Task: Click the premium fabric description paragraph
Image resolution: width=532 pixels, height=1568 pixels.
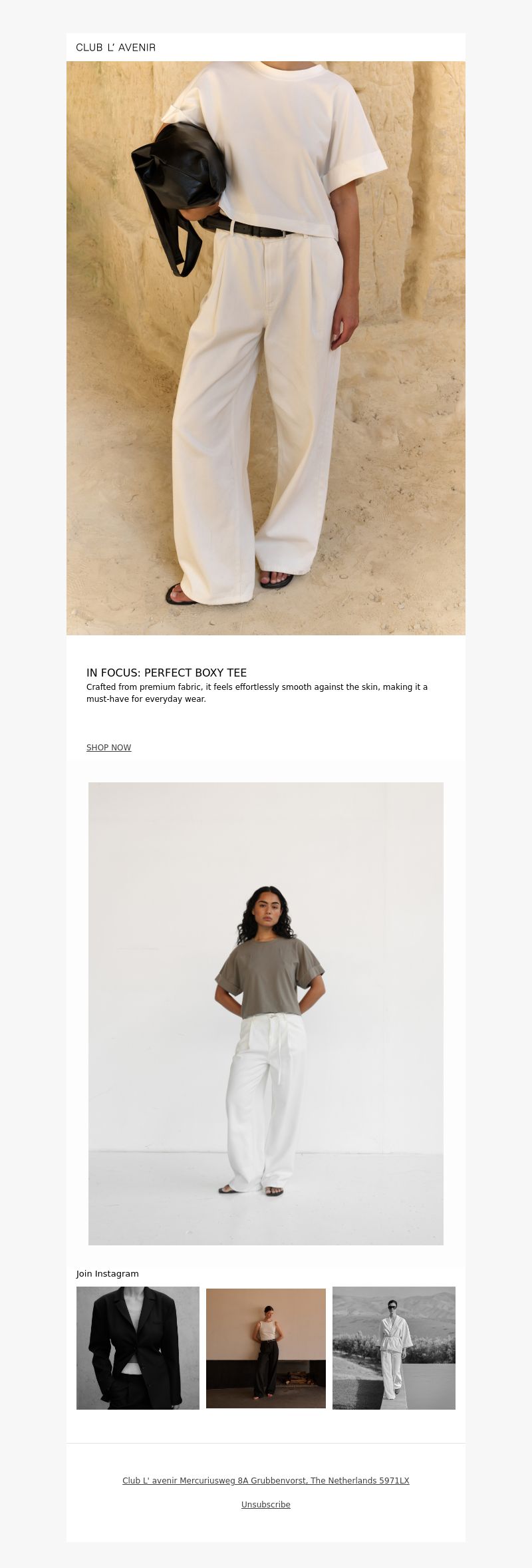Action: [258, 693]
